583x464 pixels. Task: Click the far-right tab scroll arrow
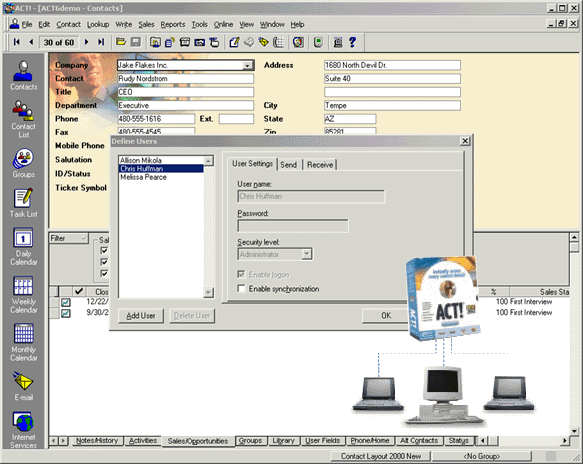tap(565, 441)
